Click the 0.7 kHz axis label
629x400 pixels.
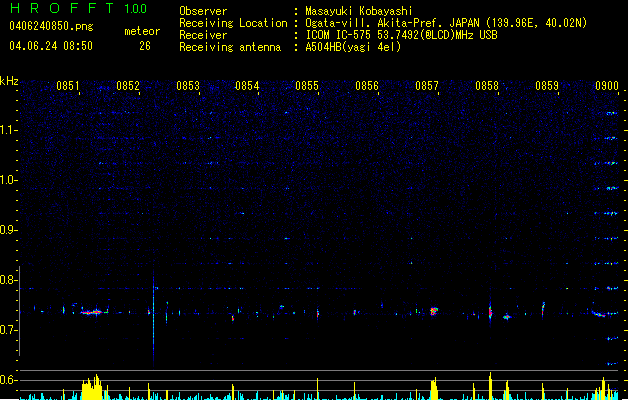click(8, 330)
